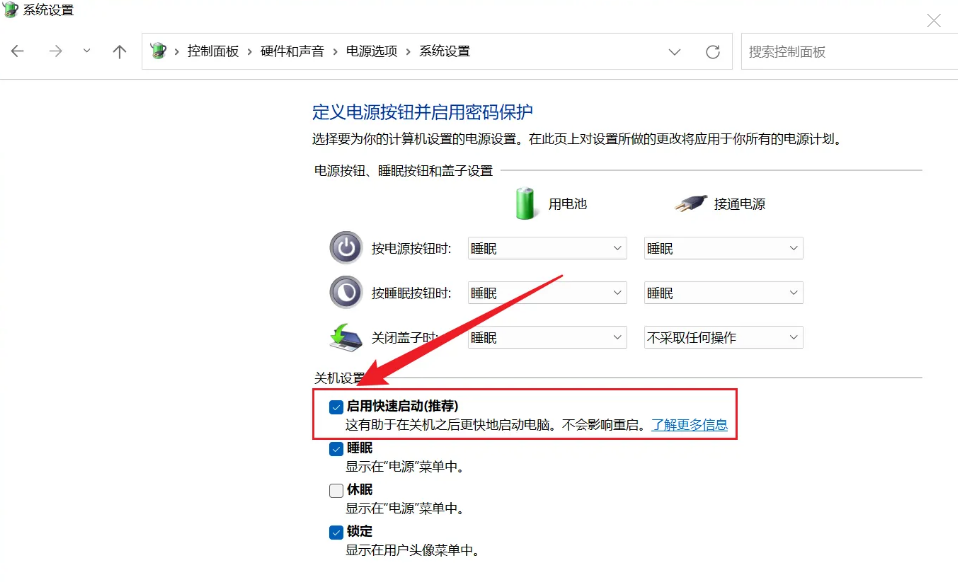Click the green battery icon

pos(525,203)
